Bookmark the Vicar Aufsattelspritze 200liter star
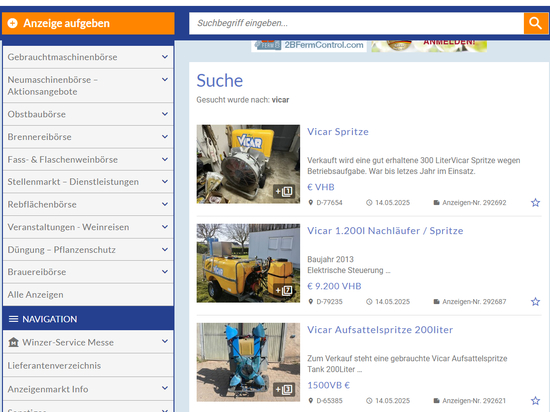Image resolution: width=550 pixels, height=412 pixels. 535,400
